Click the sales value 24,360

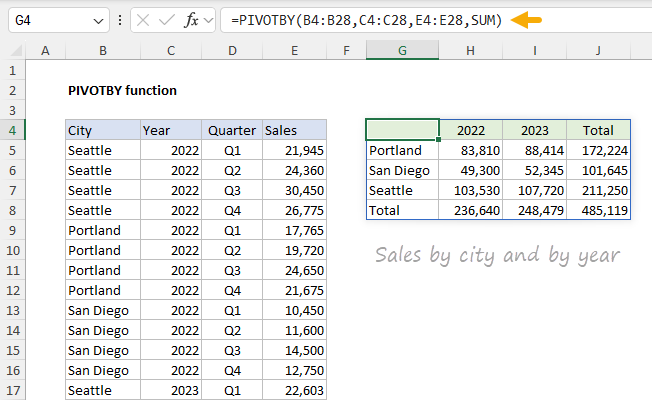[x=294, y=170]
